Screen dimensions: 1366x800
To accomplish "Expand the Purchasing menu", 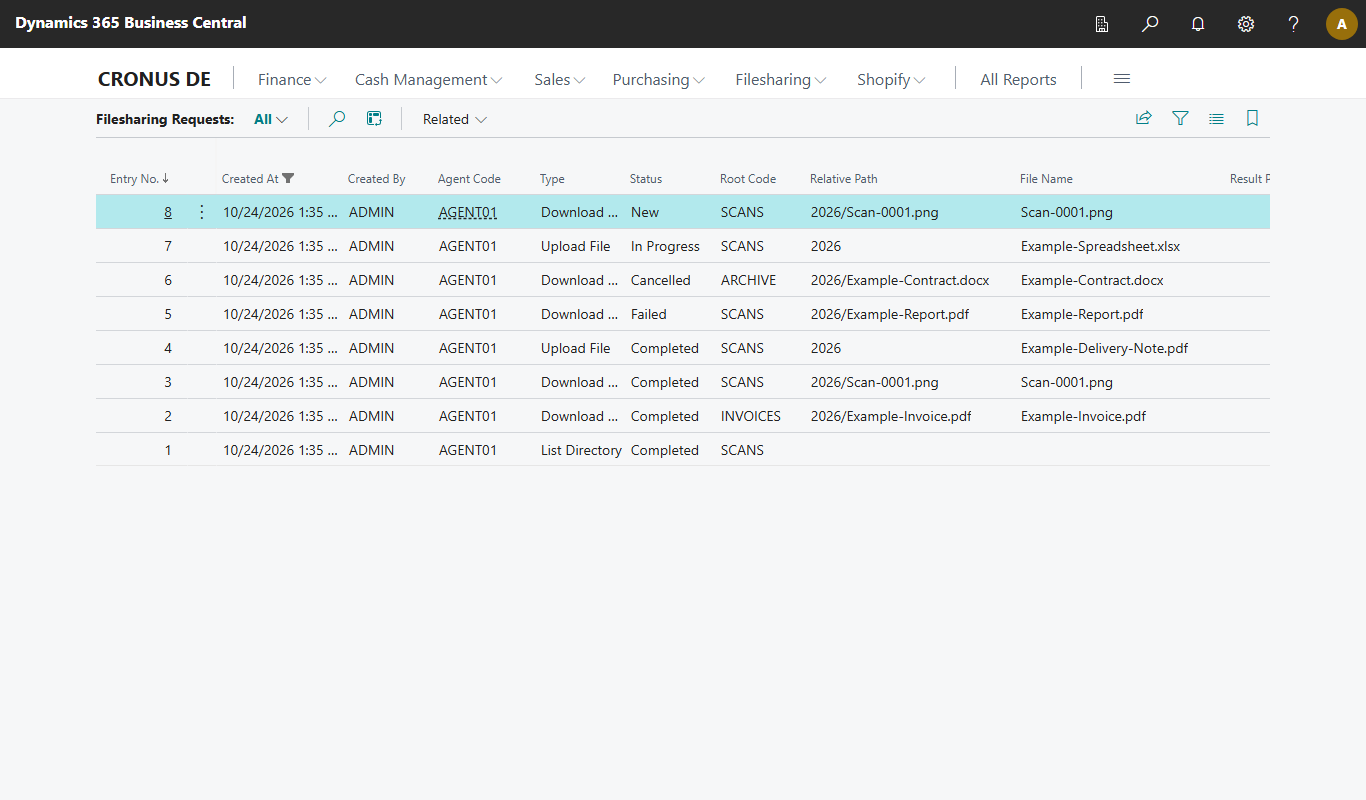I will [x=659, y=80].
